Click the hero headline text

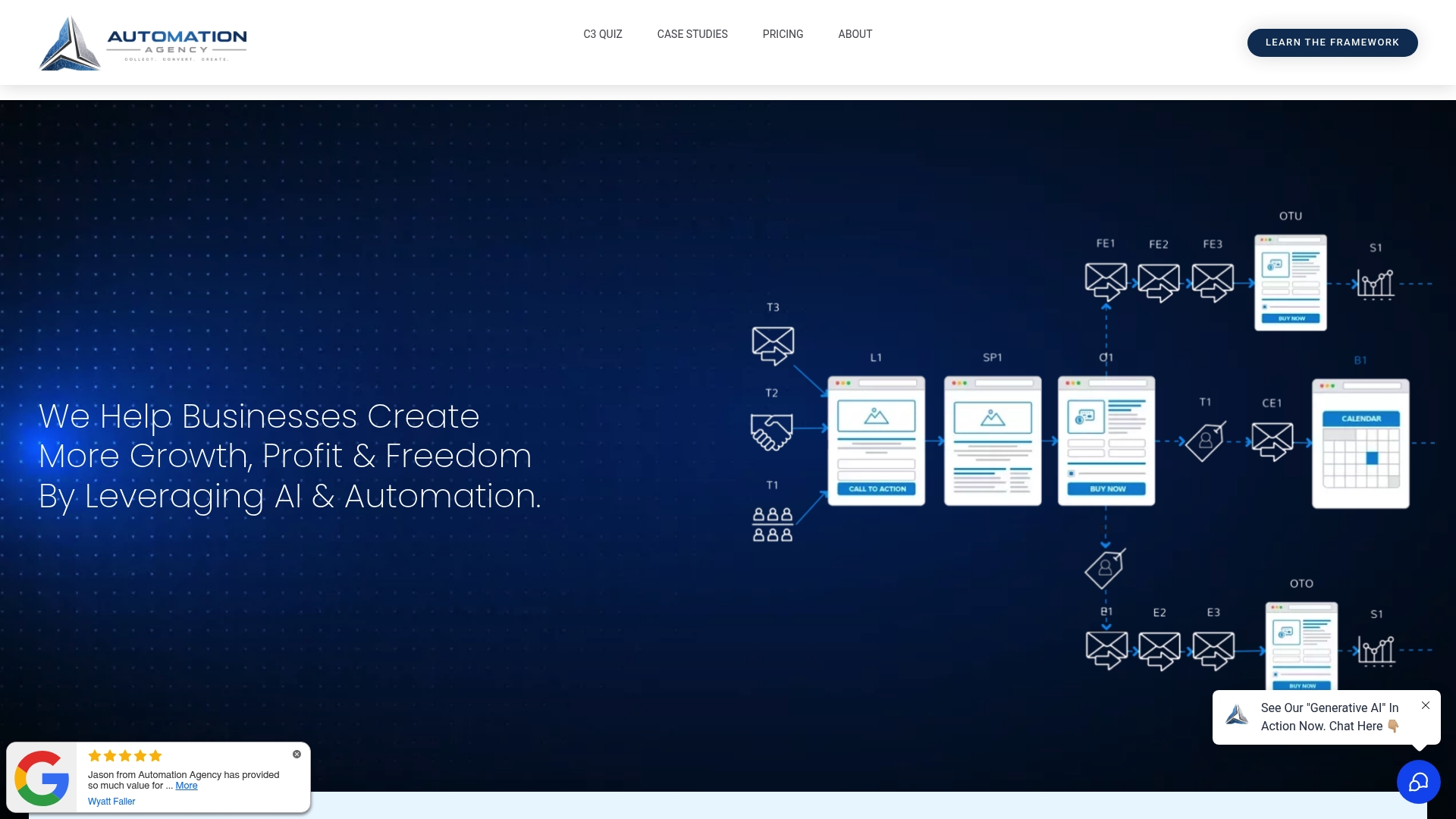[x=290, y=456]
